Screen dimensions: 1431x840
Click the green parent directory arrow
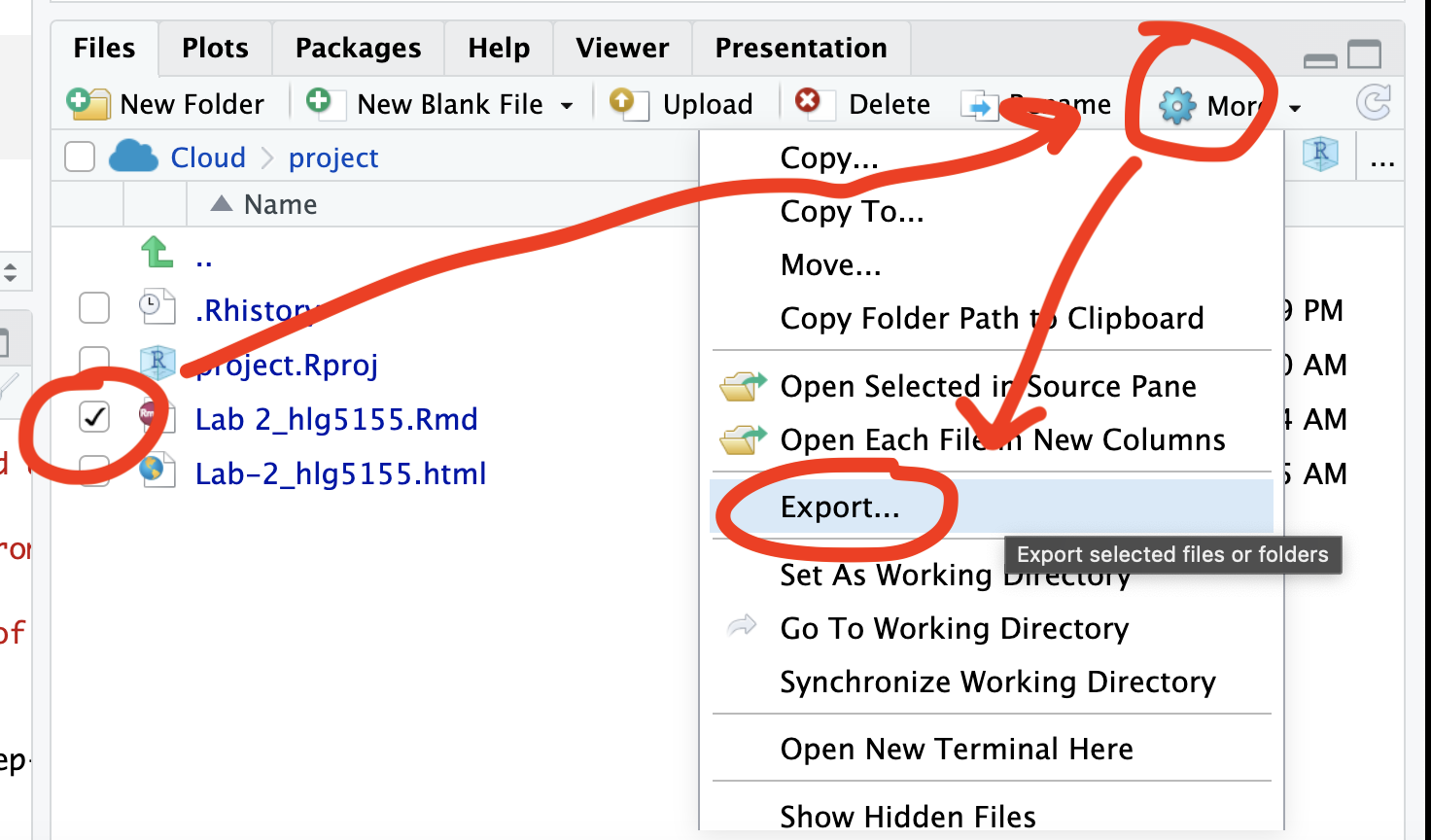pos(157,254)
